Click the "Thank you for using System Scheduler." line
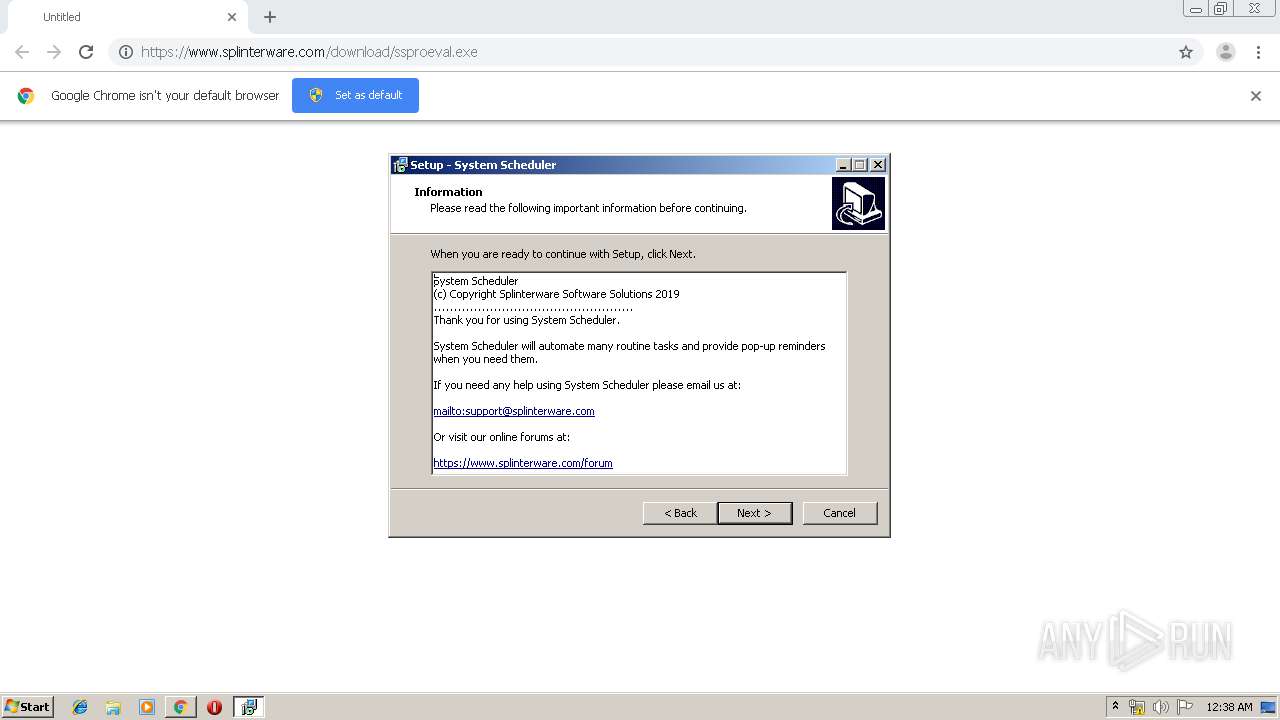Screen dimensions: 1280x720 tap(526, 320)
